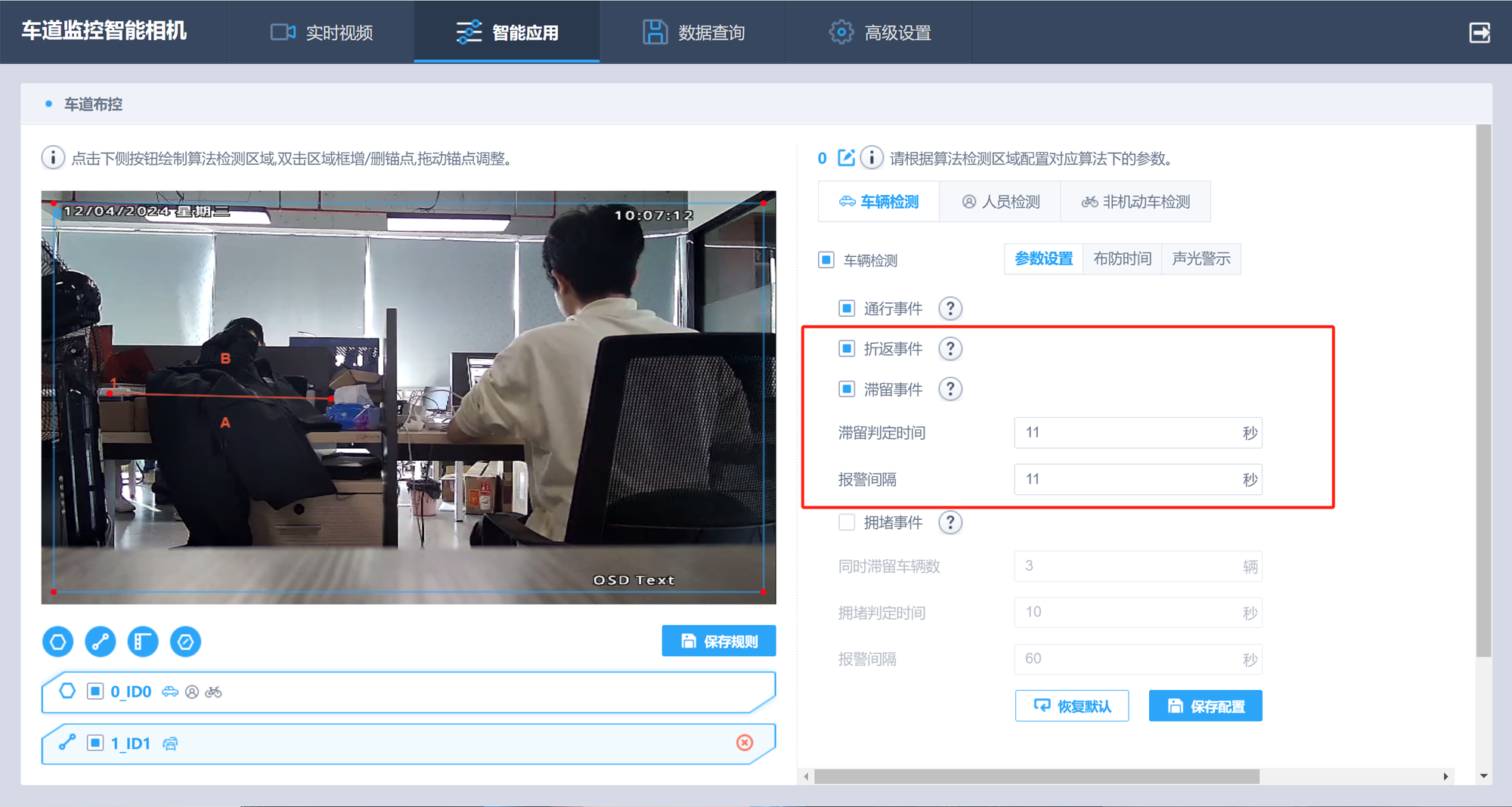Click info icon beside algorithm parameter hint

point(872,158)
